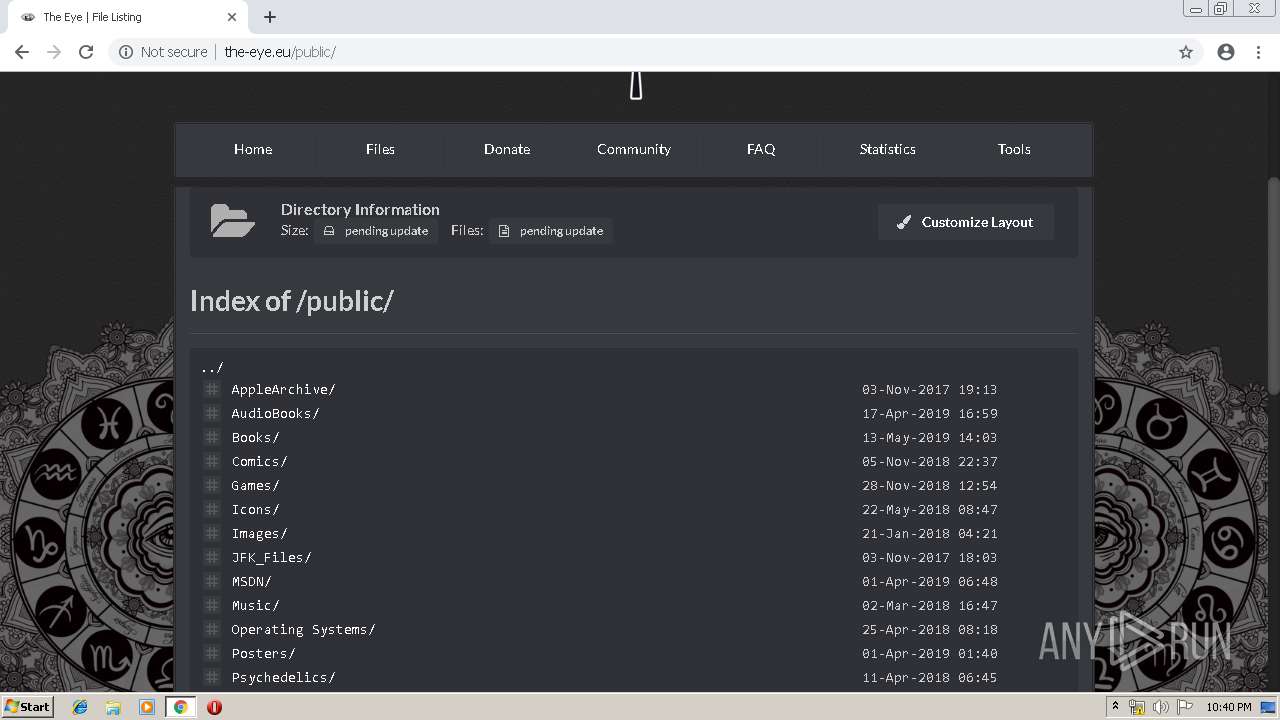
Task: Open the Windows Start button
Action: (x=28, y=706)
